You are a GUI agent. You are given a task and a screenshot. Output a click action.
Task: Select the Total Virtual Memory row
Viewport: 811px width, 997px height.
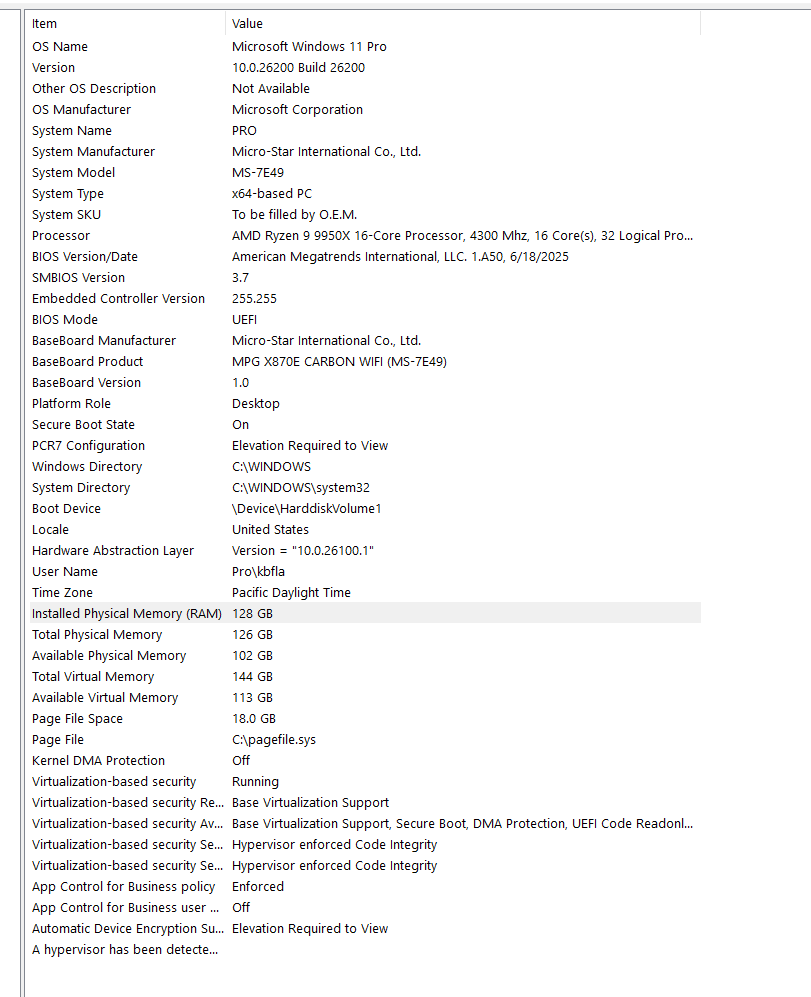coord(365,676)
